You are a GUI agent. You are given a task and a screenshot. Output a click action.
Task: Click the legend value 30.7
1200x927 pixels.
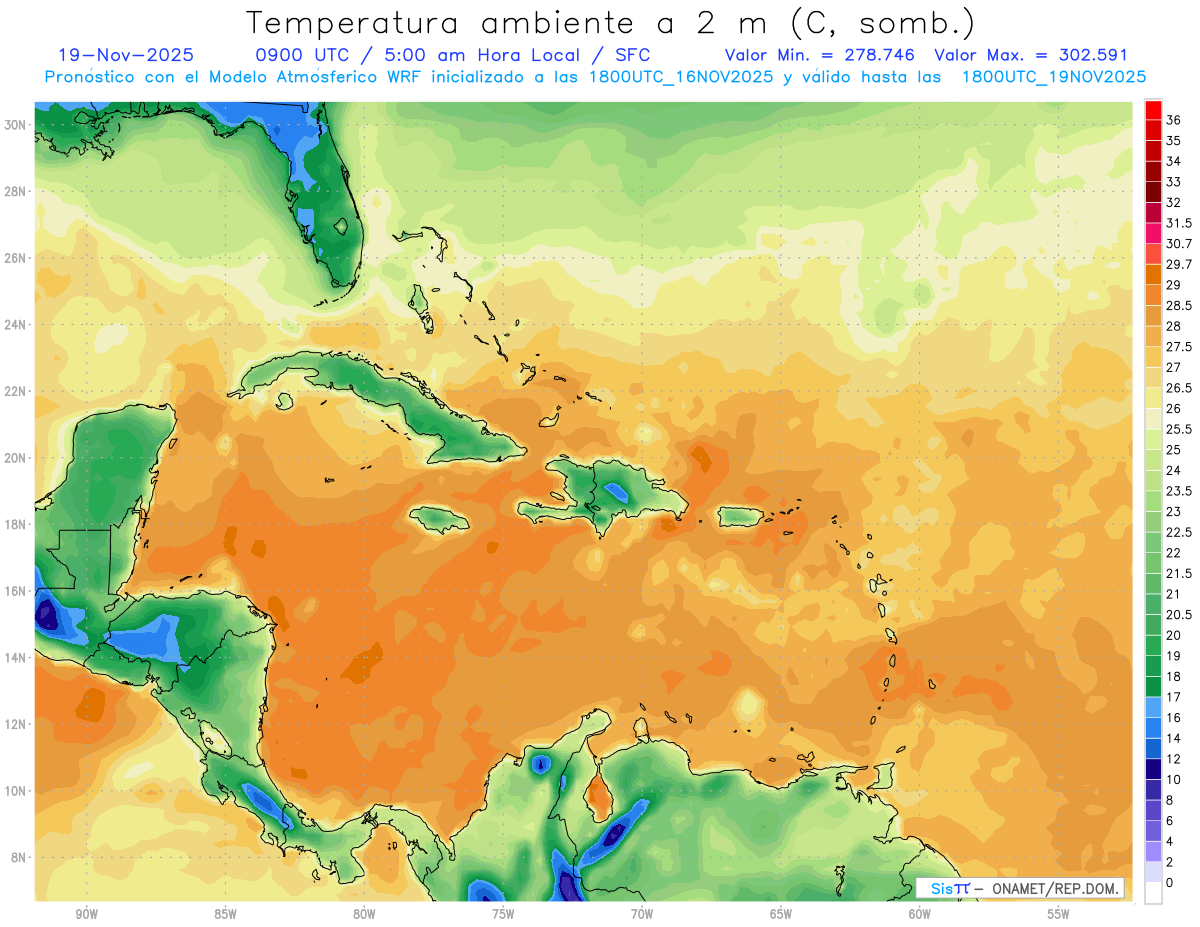tap(1180, 244)
